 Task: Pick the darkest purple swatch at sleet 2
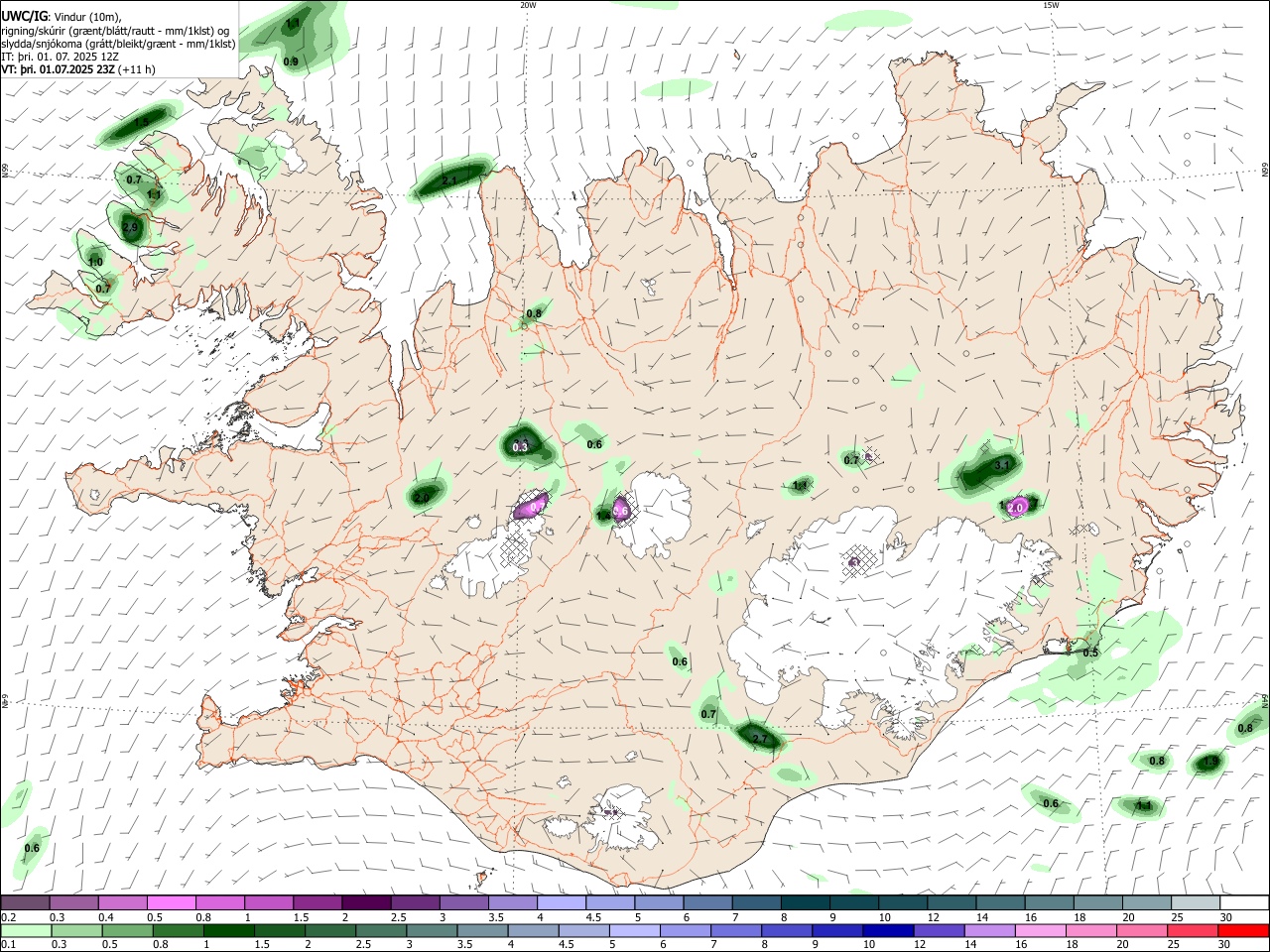click(366, 902)
